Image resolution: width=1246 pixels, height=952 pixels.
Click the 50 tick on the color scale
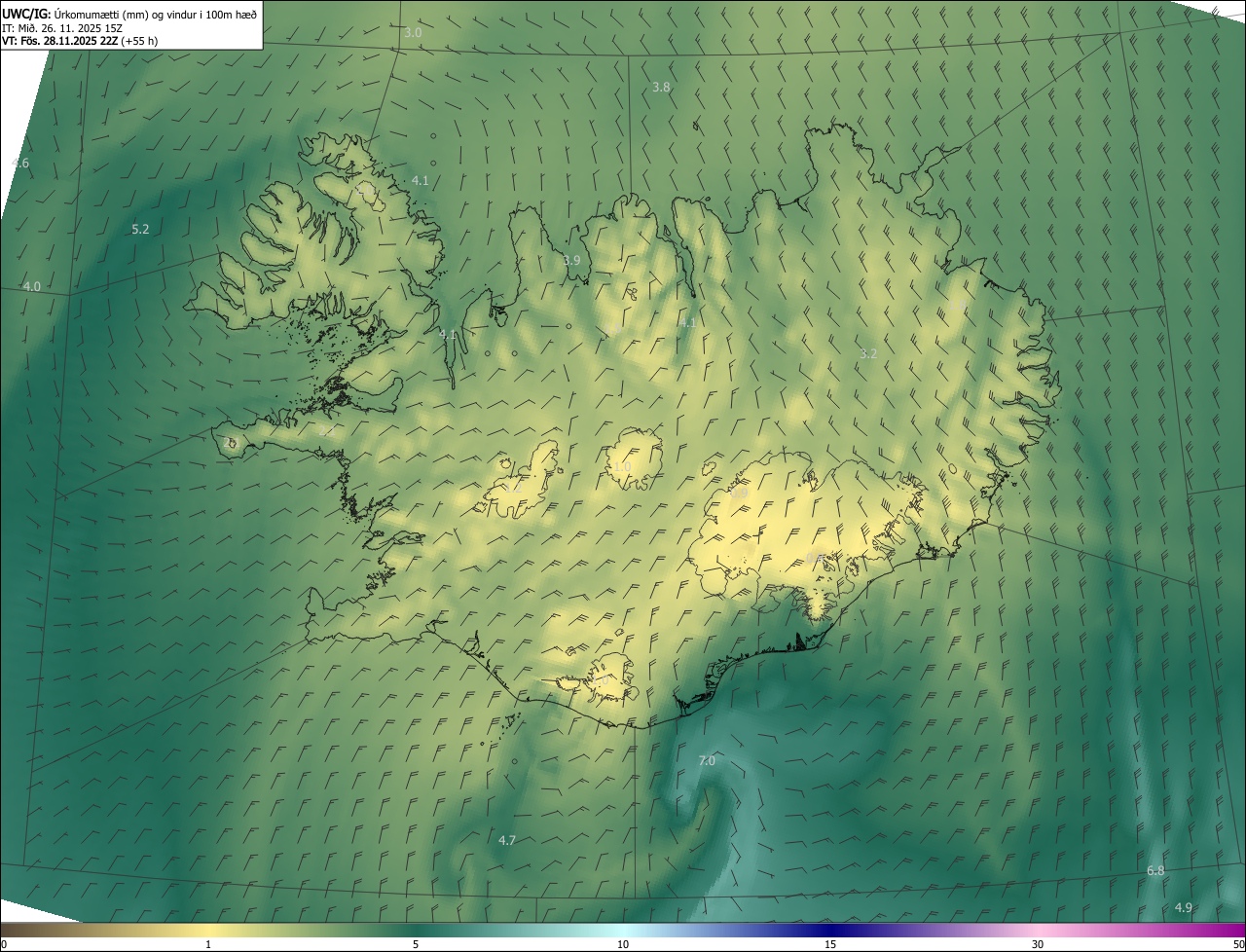(x=1238, y=944)
